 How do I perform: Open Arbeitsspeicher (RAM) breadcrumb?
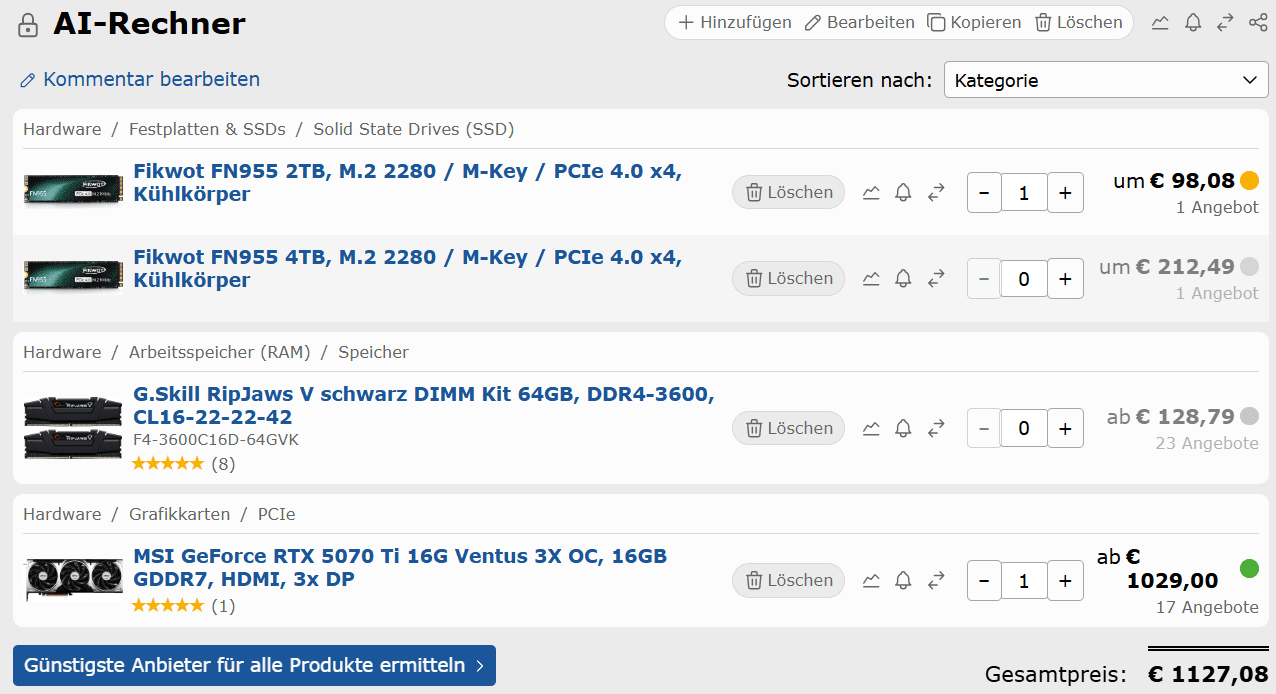click(220, 352)
